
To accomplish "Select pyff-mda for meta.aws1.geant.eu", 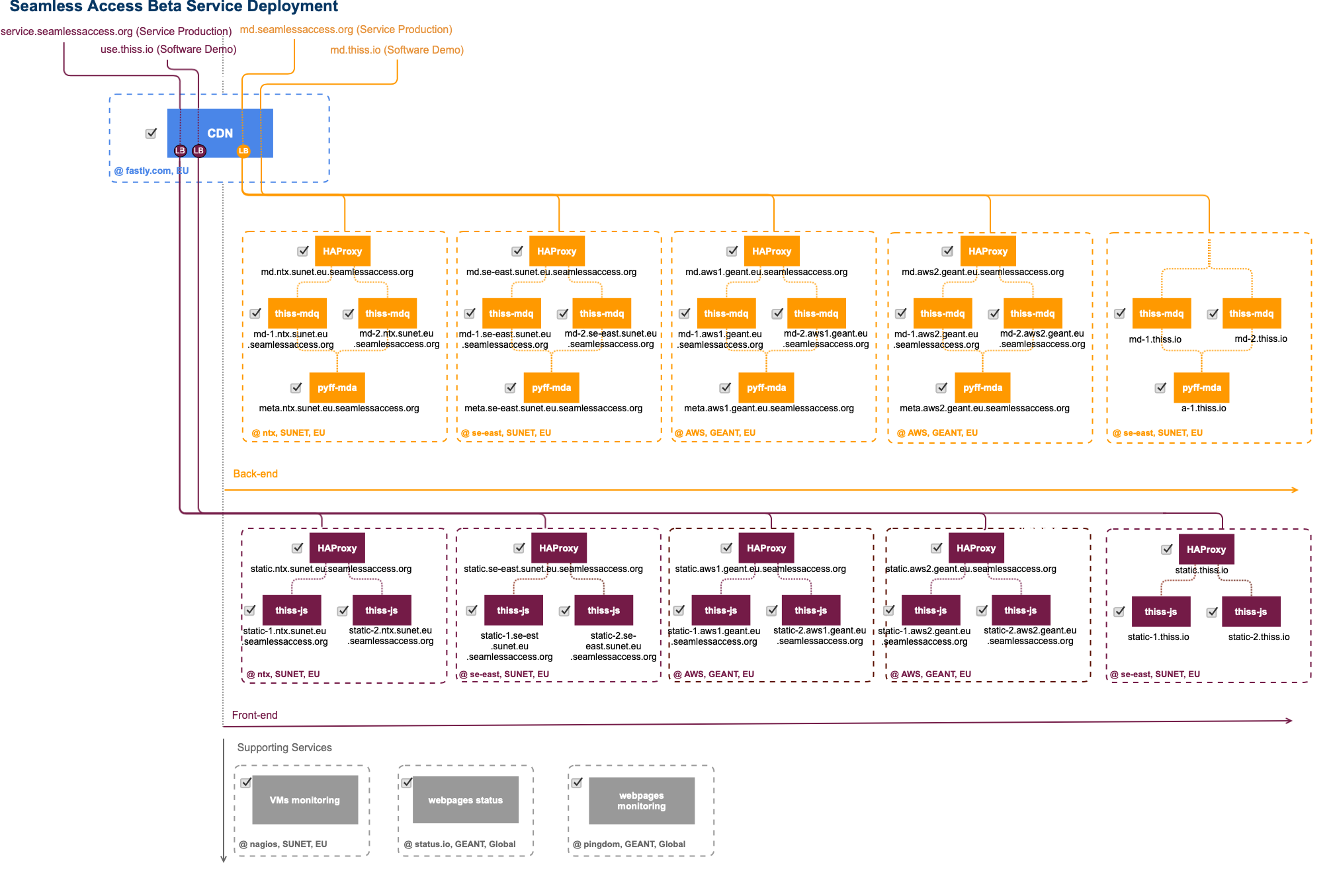I will pyautogui.click(x=767, y=387).
